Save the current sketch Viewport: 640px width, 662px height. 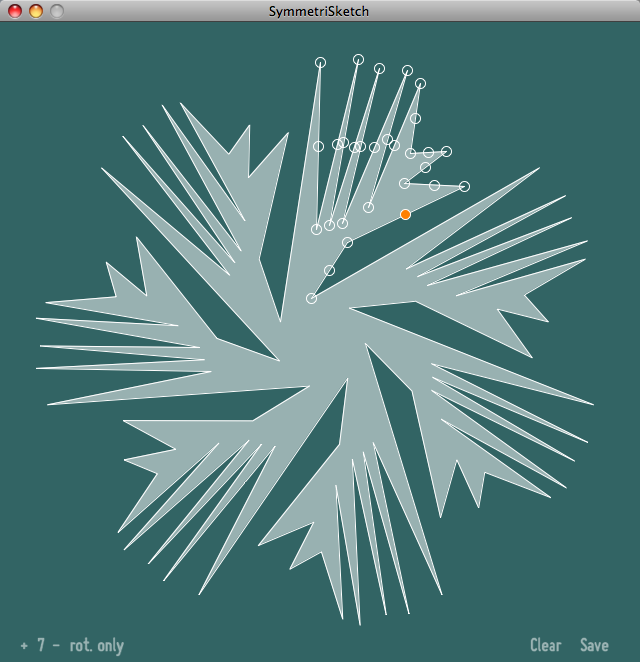(594, 646)
